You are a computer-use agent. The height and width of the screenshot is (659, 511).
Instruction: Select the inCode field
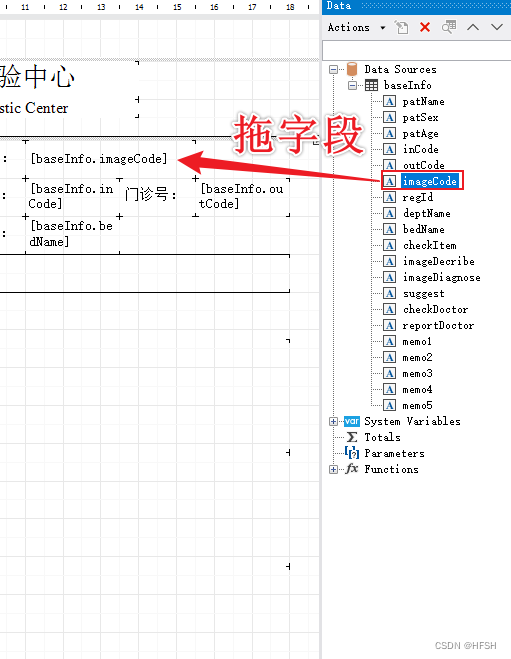tap(420, 150)
